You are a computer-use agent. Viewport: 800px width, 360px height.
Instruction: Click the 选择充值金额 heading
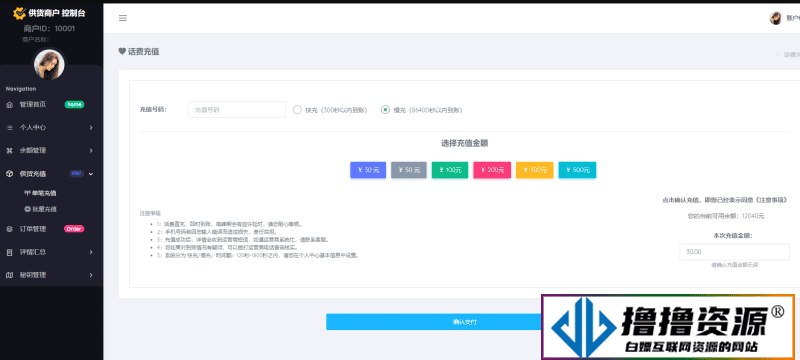click(x=464, y=143)
